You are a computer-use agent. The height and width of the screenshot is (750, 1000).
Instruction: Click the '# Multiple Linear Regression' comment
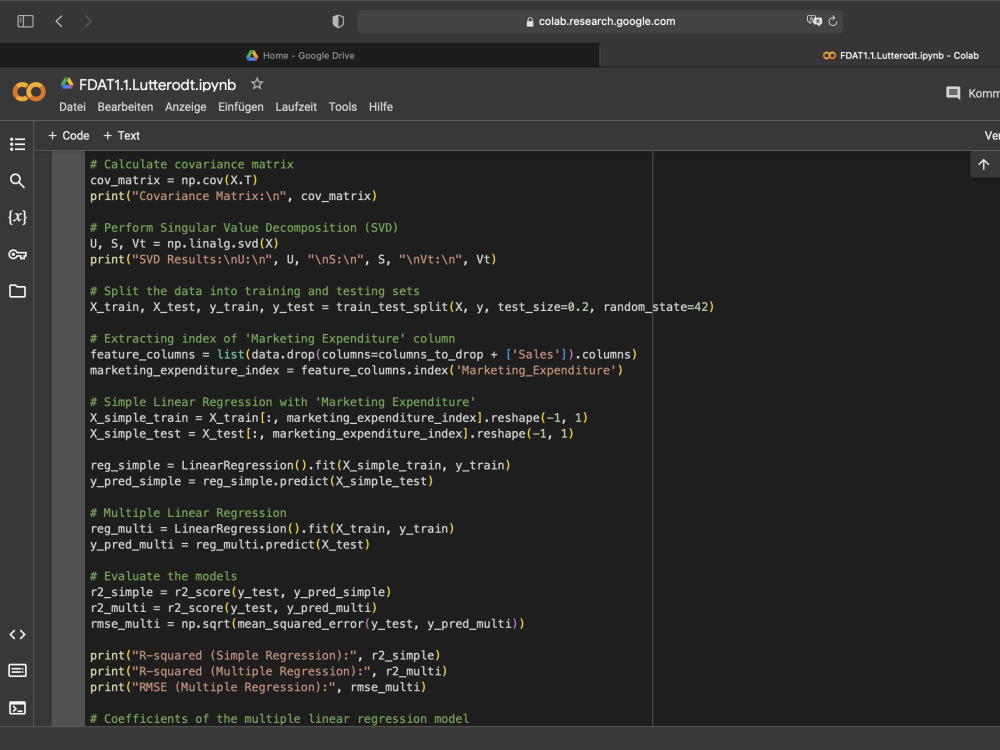(x=188, y=513)
